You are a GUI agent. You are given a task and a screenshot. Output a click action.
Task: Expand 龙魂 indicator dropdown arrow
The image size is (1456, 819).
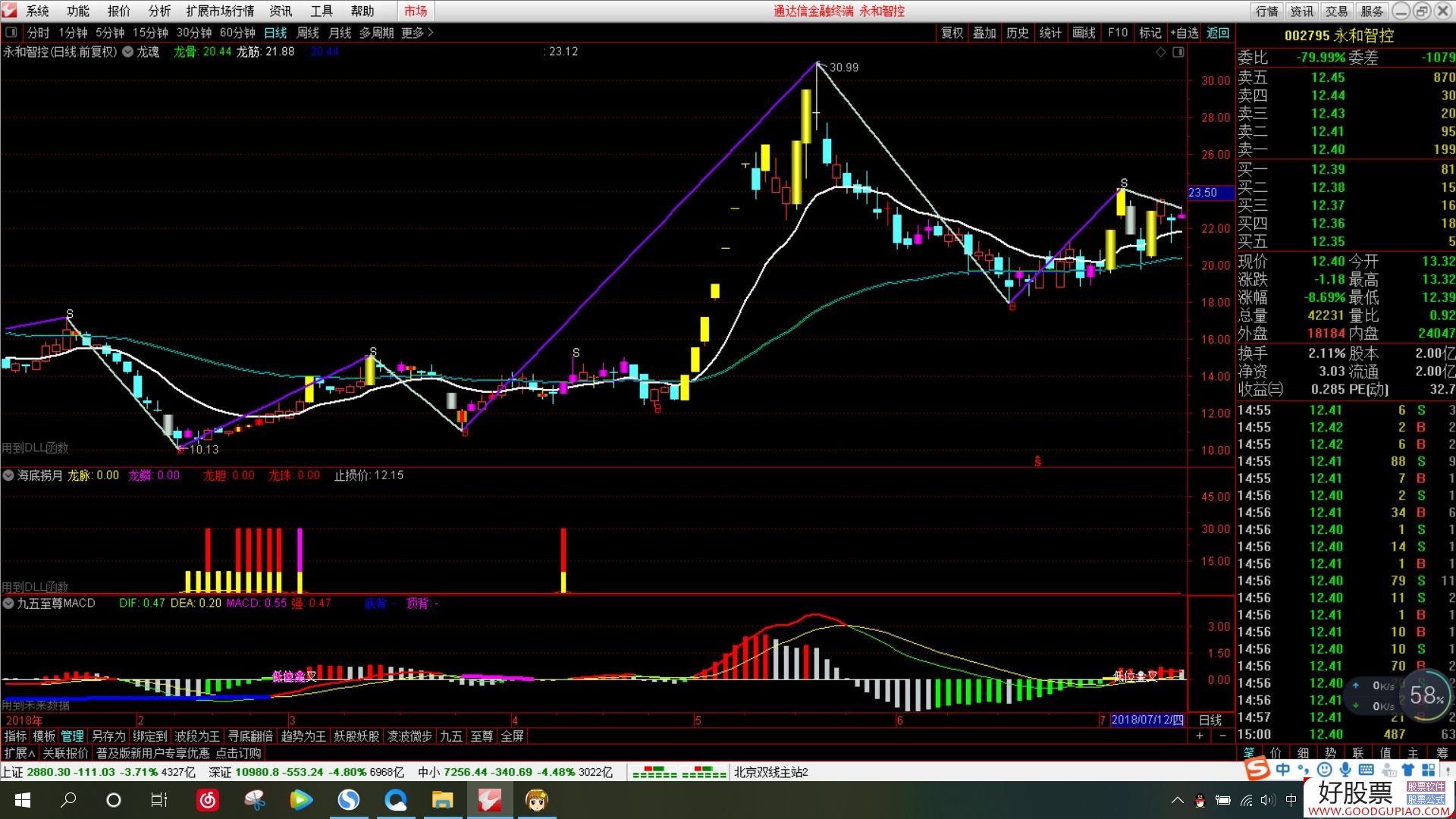[x=128, y=52]
